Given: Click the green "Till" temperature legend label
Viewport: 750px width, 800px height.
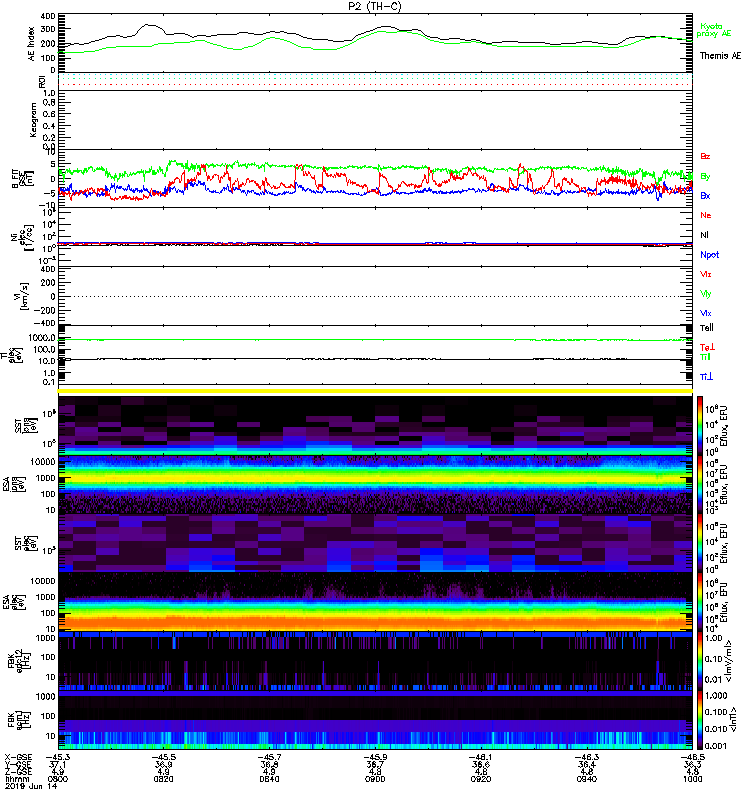Looking at the screenshot, I should point(705,357).
